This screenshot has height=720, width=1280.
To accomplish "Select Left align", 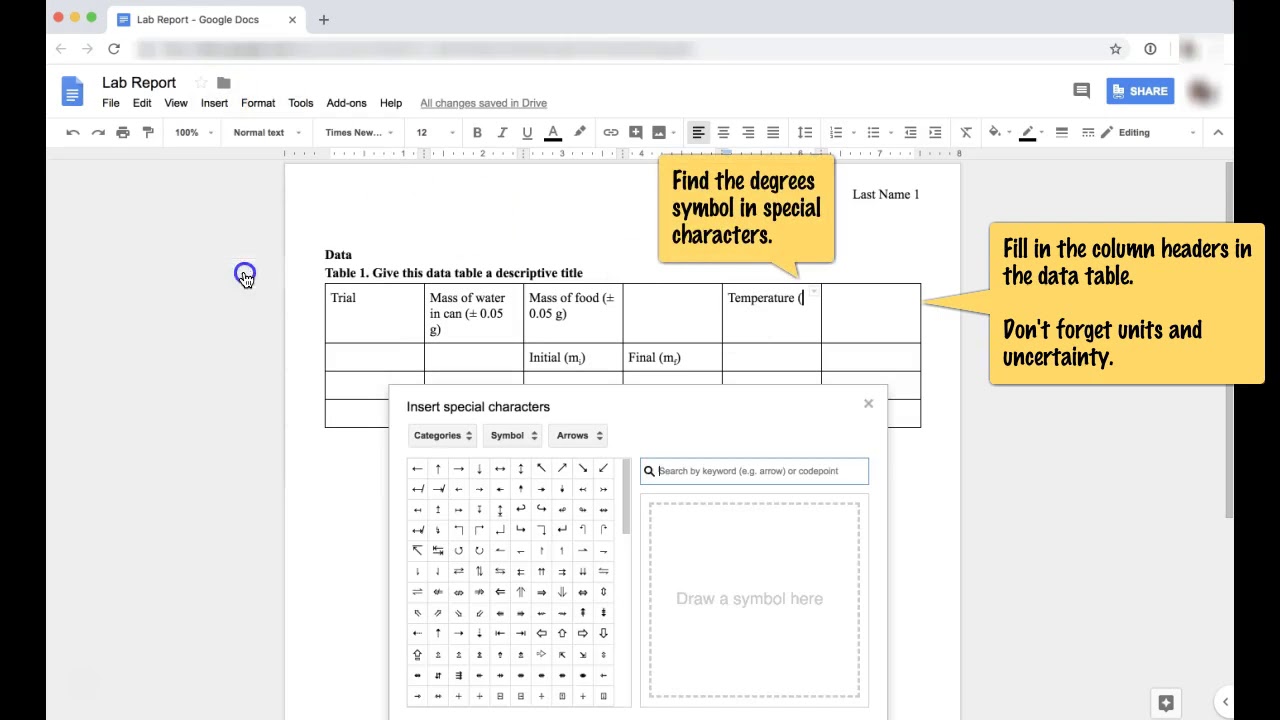I will click(x=699, y=132).
